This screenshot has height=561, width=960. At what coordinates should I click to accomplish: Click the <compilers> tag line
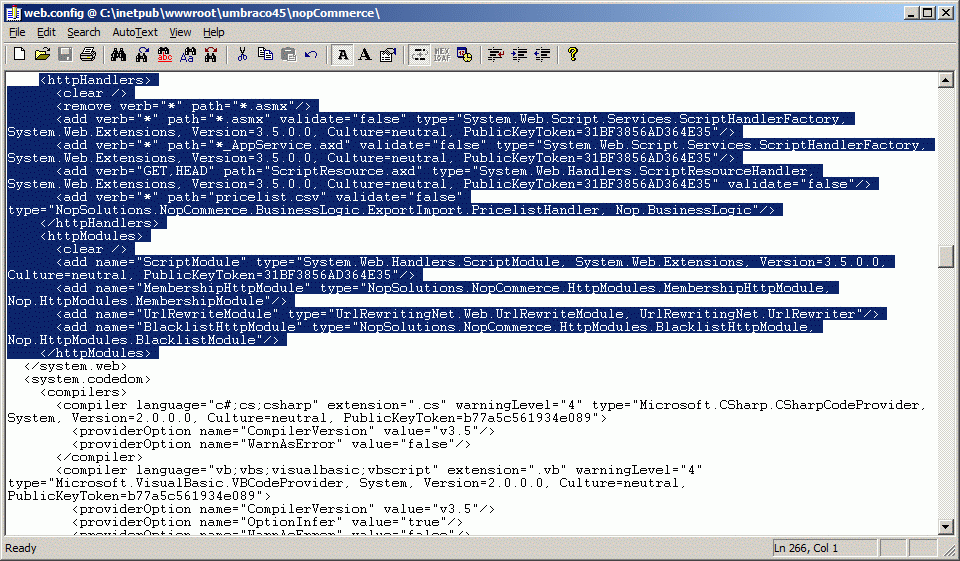point(83,392)
